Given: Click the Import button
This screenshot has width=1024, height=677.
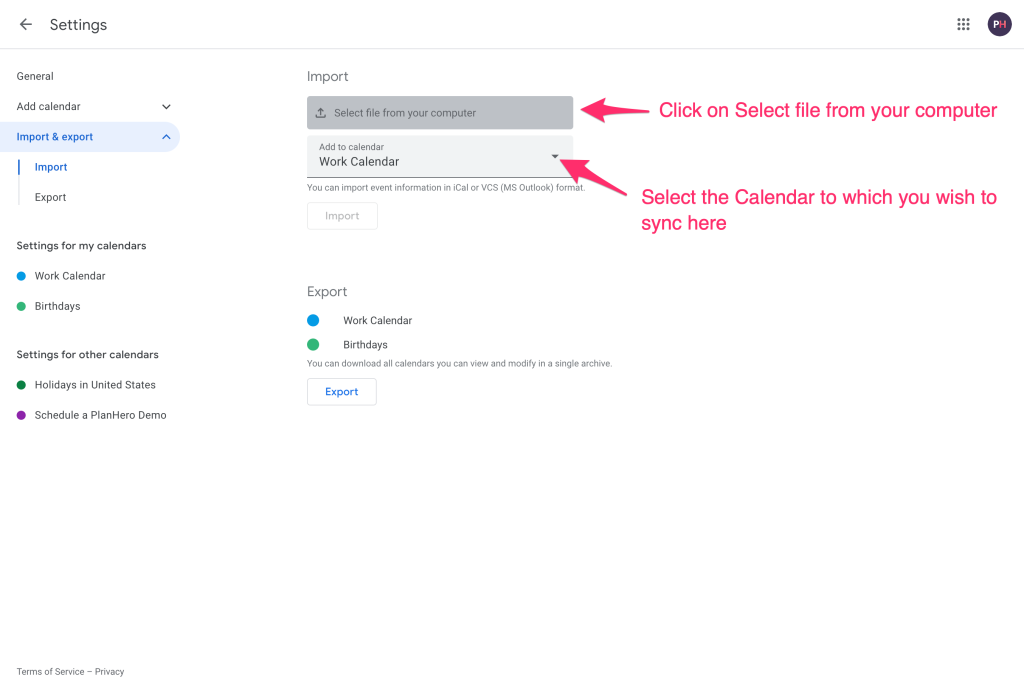Looking at the screenshot, I should [x=342, y=215].
